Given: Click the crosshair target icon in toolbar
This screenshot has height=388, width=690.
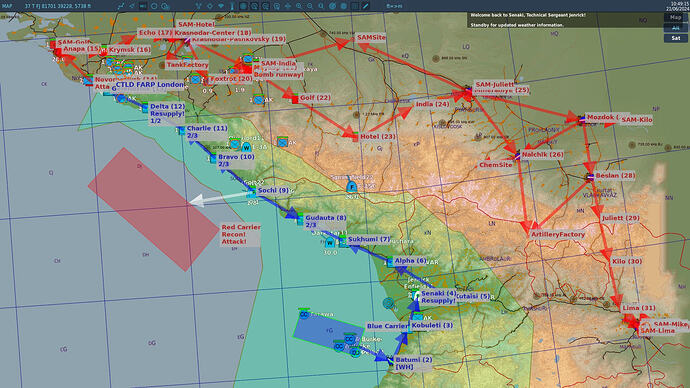Looking at the screenshot, I should click(x=210, y=6).
